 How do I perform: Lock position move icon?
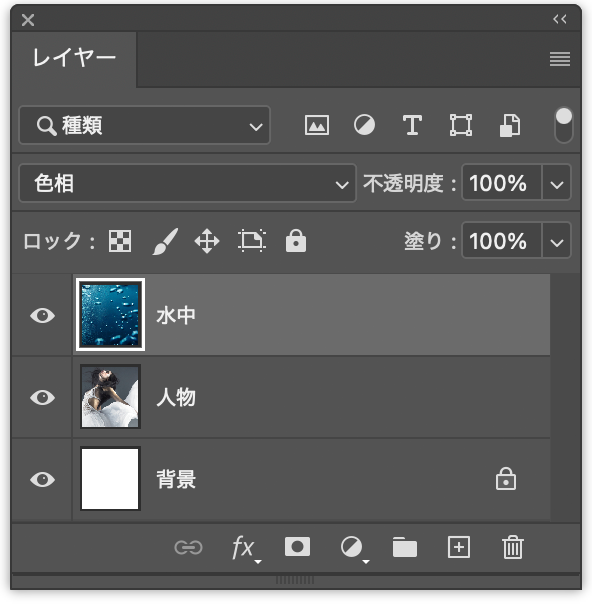click(x=207, y=241)
